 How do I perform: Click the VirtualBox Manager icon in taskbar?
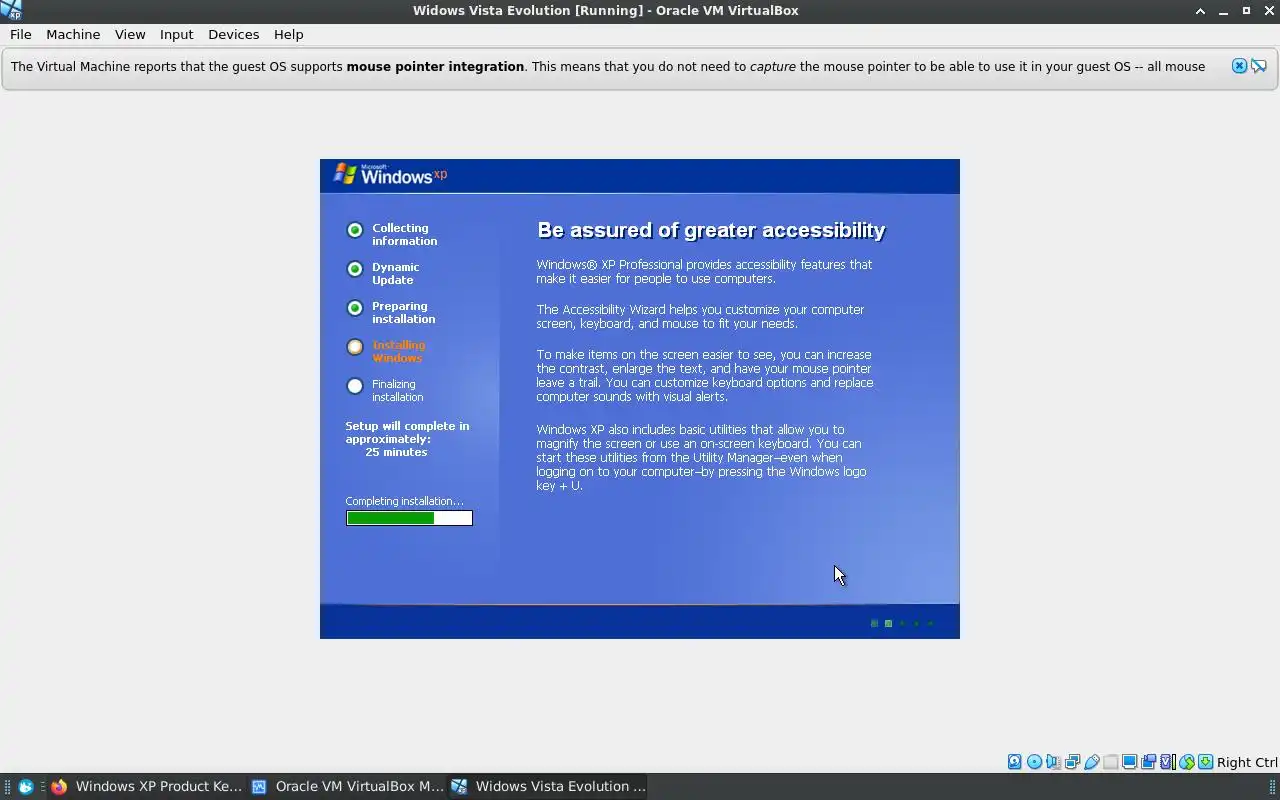pyautogui.click(x=259, y=786)
